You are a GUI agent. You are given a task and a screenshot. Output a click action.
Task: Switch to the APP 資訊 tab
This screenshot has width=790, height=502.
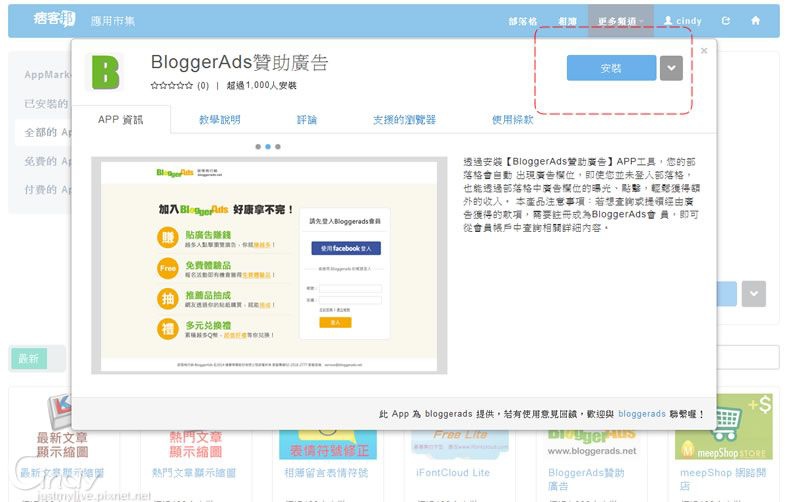point(120,119)
